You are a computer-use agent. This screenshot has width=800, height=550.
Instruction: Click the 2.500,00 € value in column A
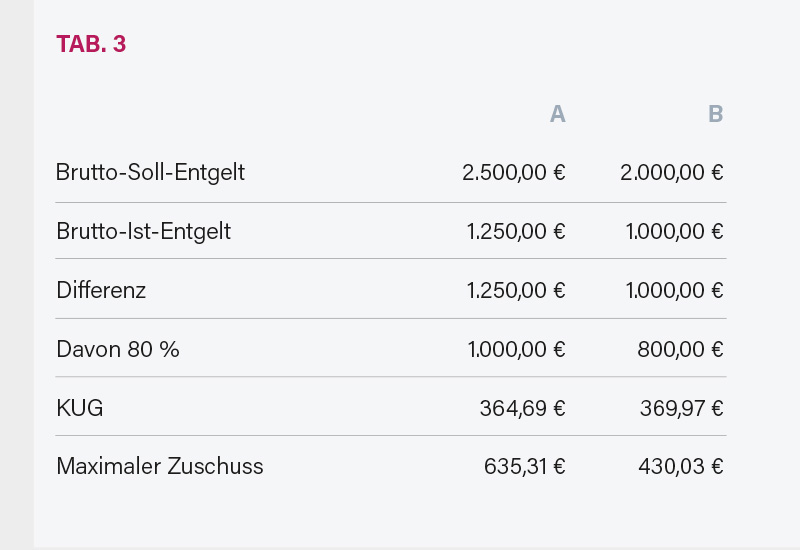(514, 172)
